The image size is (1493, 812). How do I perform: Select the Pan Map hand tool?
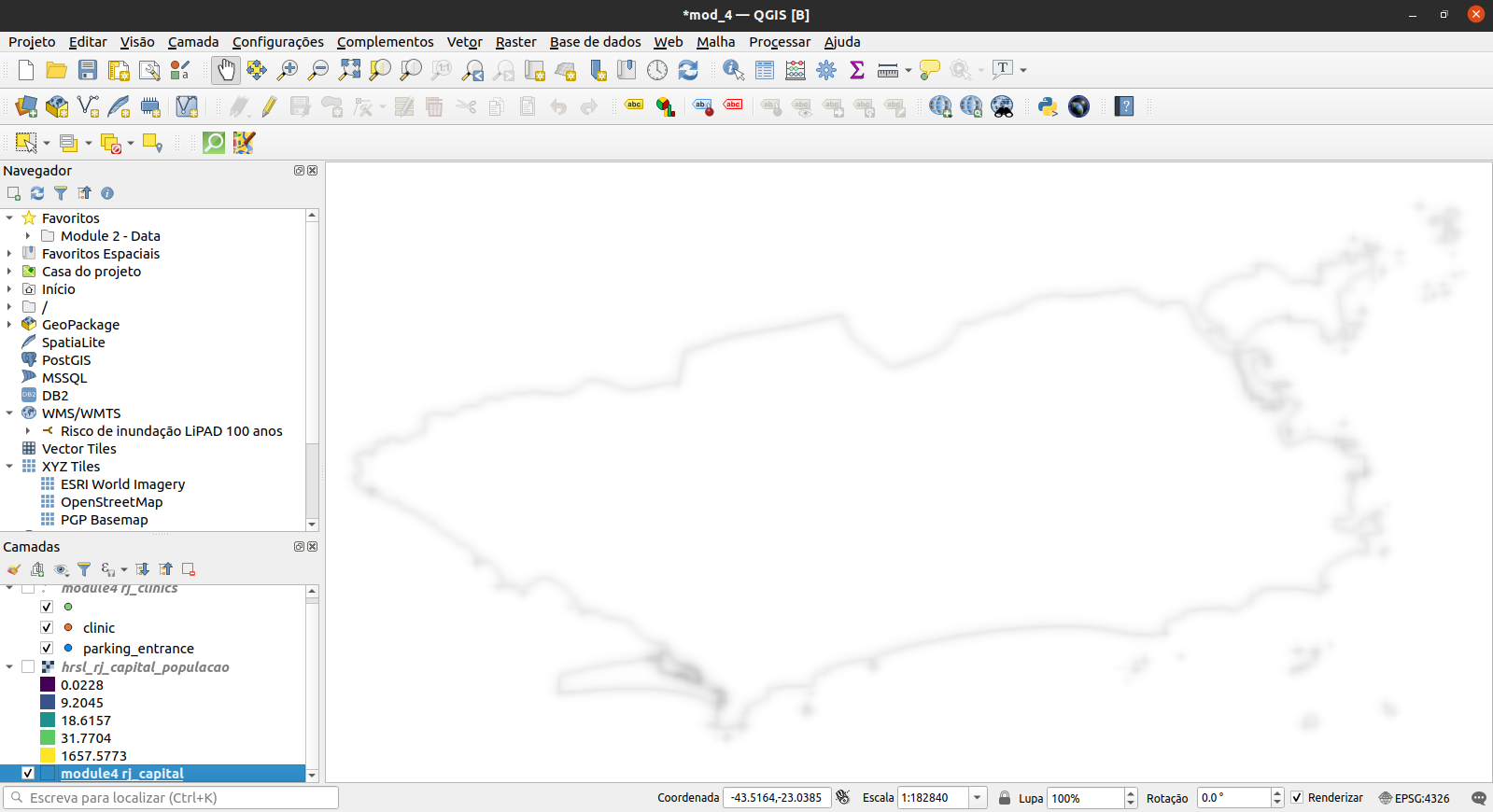point(226,70)
